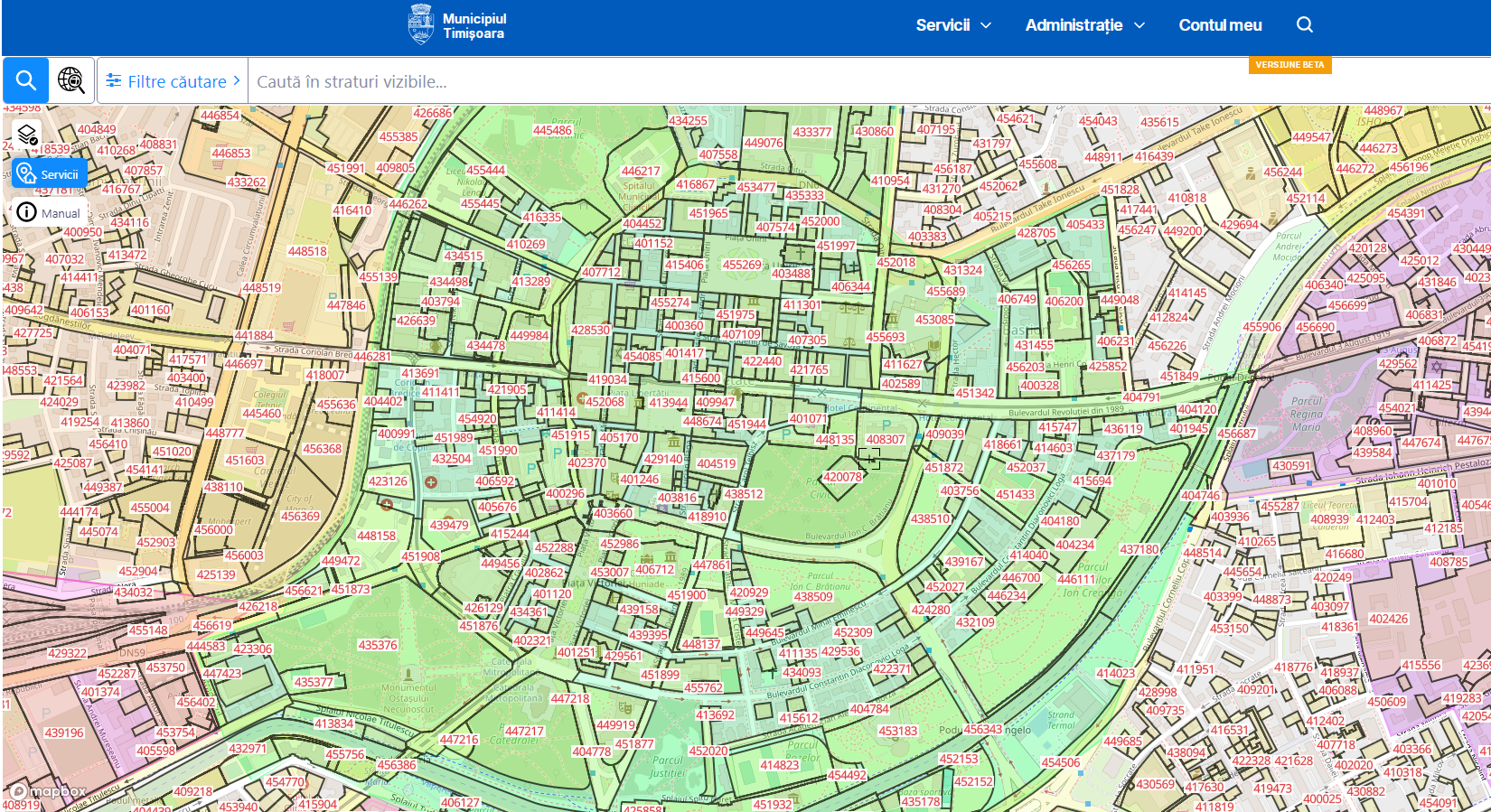Select parcel label 402426
This screenshot has height=812, width=1491.
(x=1389, y=619)
